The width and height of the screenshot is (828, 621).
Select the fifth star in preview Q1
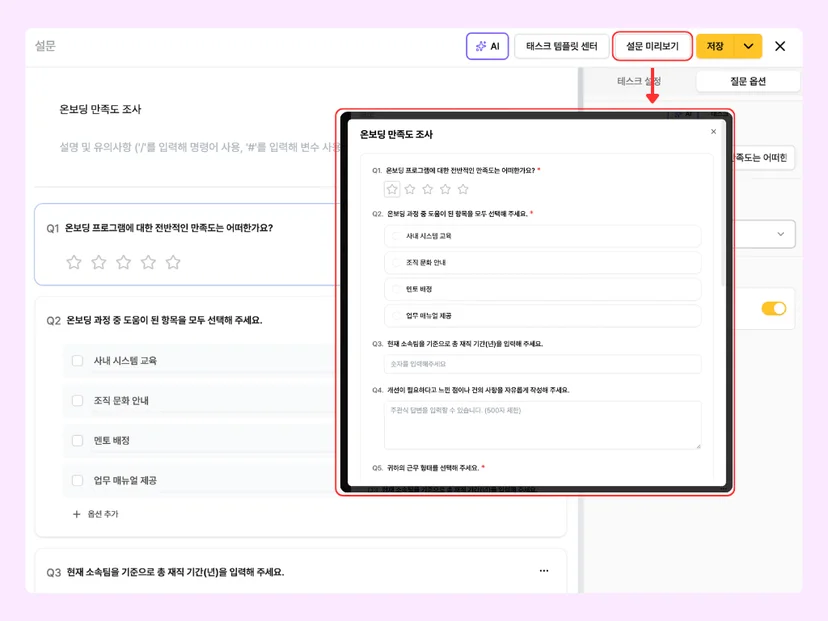coord(463,189)
